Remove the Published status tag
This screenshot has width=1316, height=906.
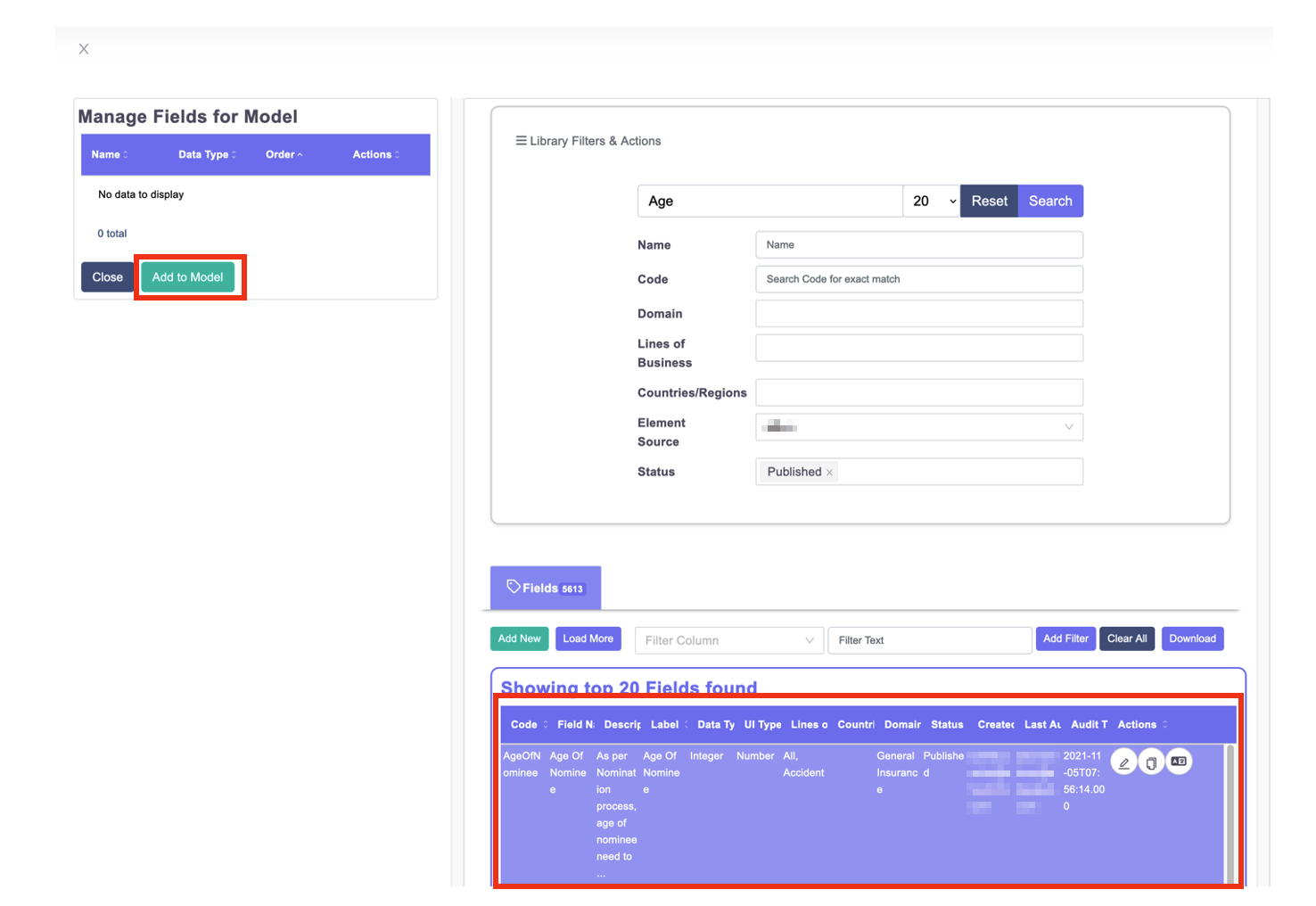829,473
